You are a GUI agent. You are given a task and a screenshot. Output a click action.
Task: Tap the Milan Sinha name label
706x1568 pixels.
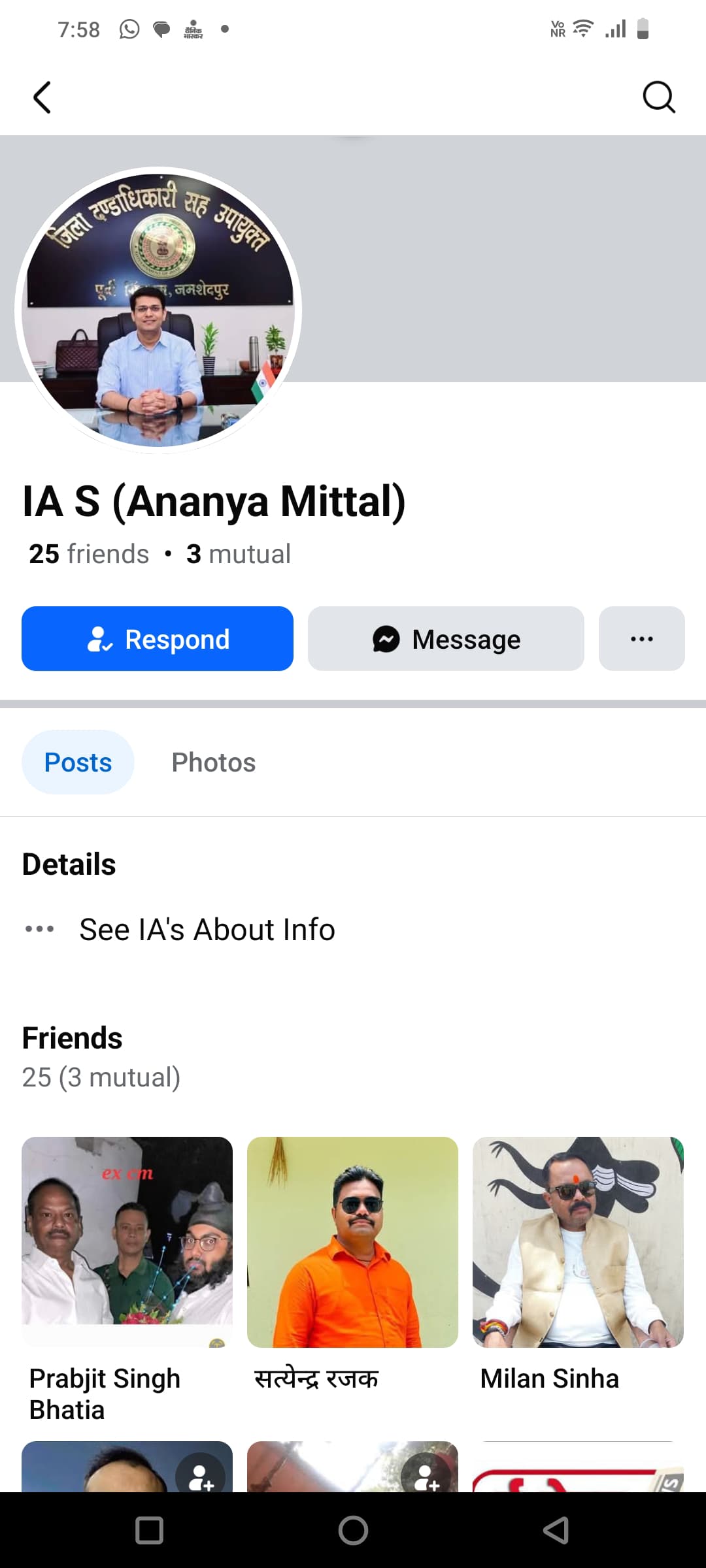(549, 1379)
